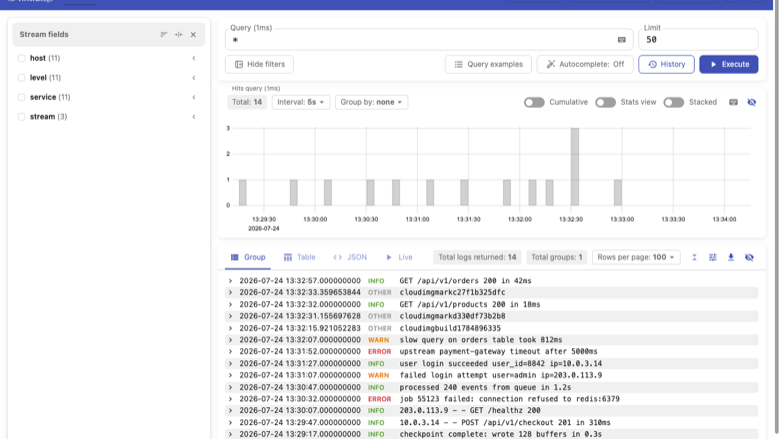Screen dimensions: 780x439
Task: Open the Group by none dropdown
Action: click(371, 102)
